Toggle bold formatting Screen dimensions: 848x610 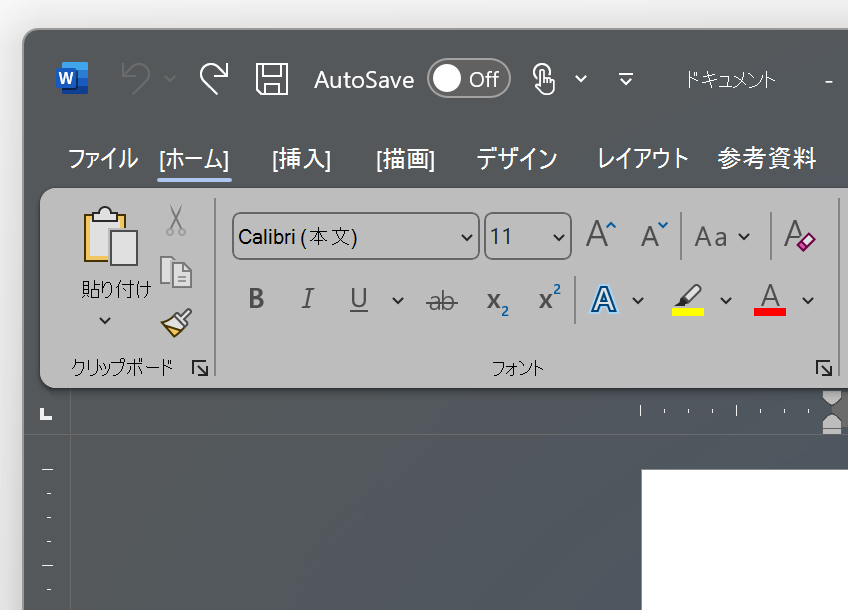[256, 299]
